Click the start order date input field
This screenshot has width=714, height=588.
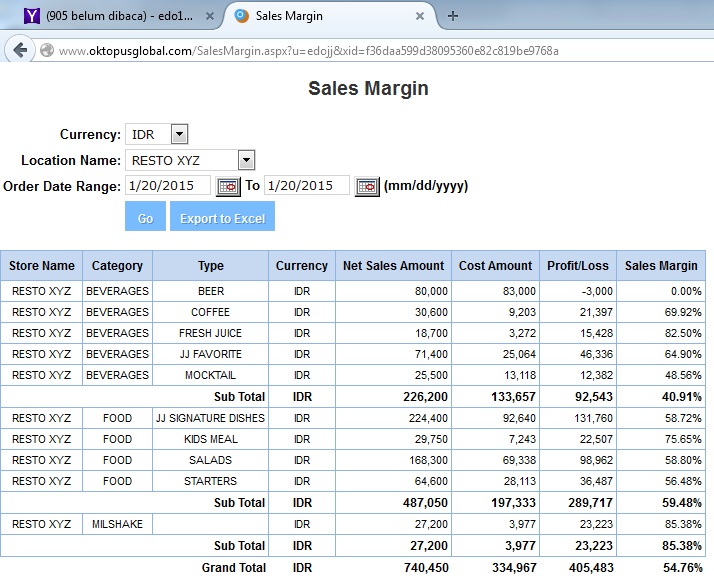[168, 186]
